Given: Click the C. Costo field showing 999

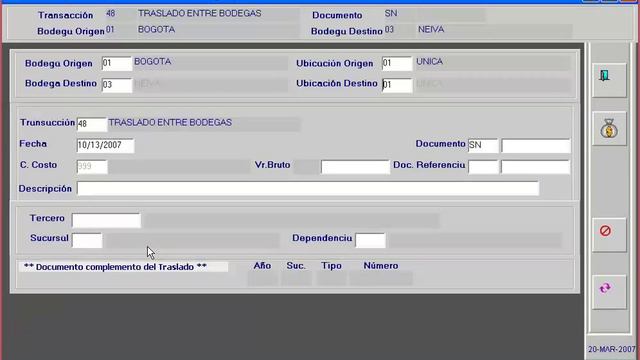Looking at the screenshot, I should [x=92, y=167].
